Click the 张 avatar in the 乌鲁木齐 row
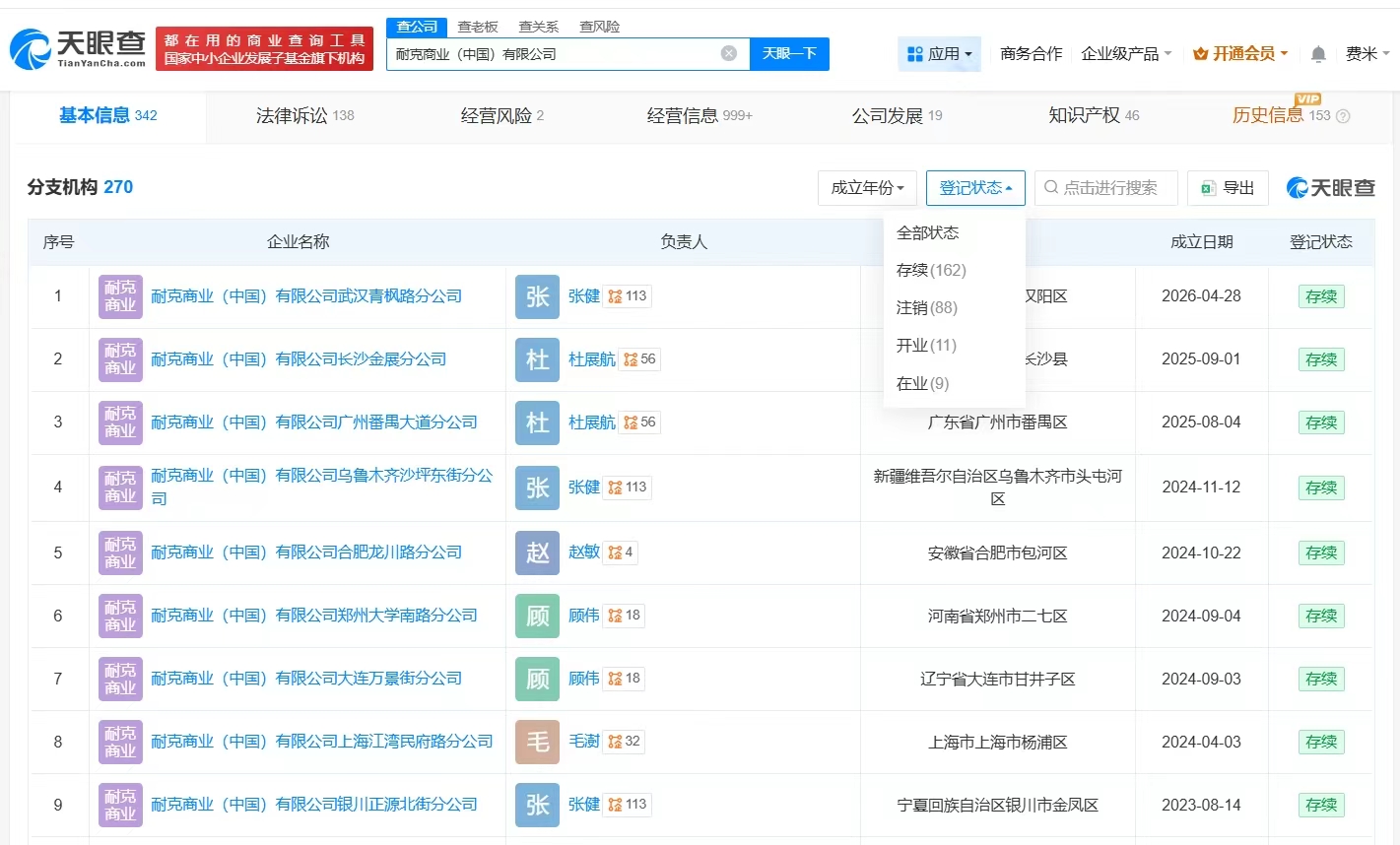This screenshot has width=1400, height=845. coord(537,487)
